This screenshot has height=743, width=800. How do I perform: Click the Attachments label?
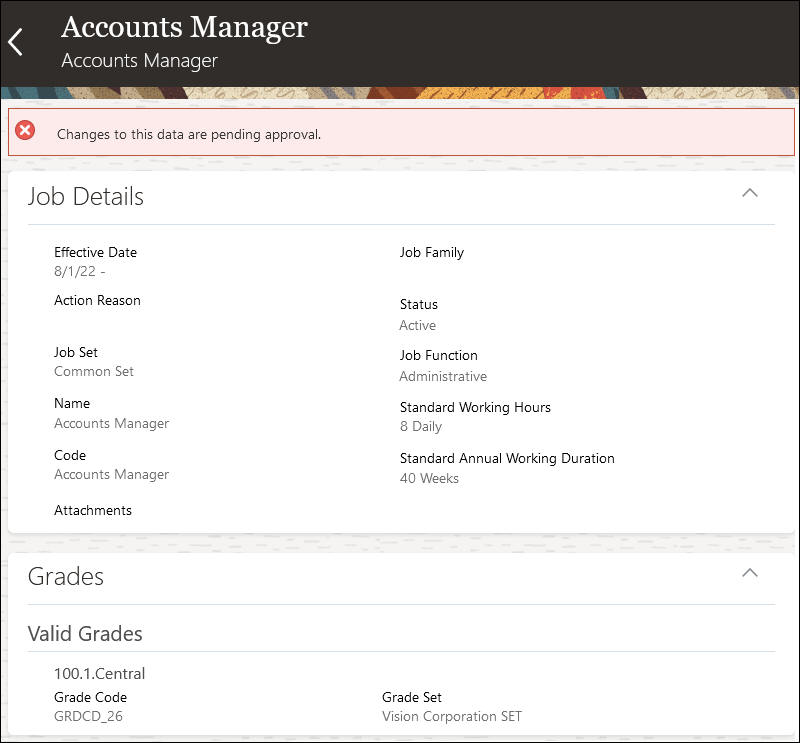(x=93, y=510)
